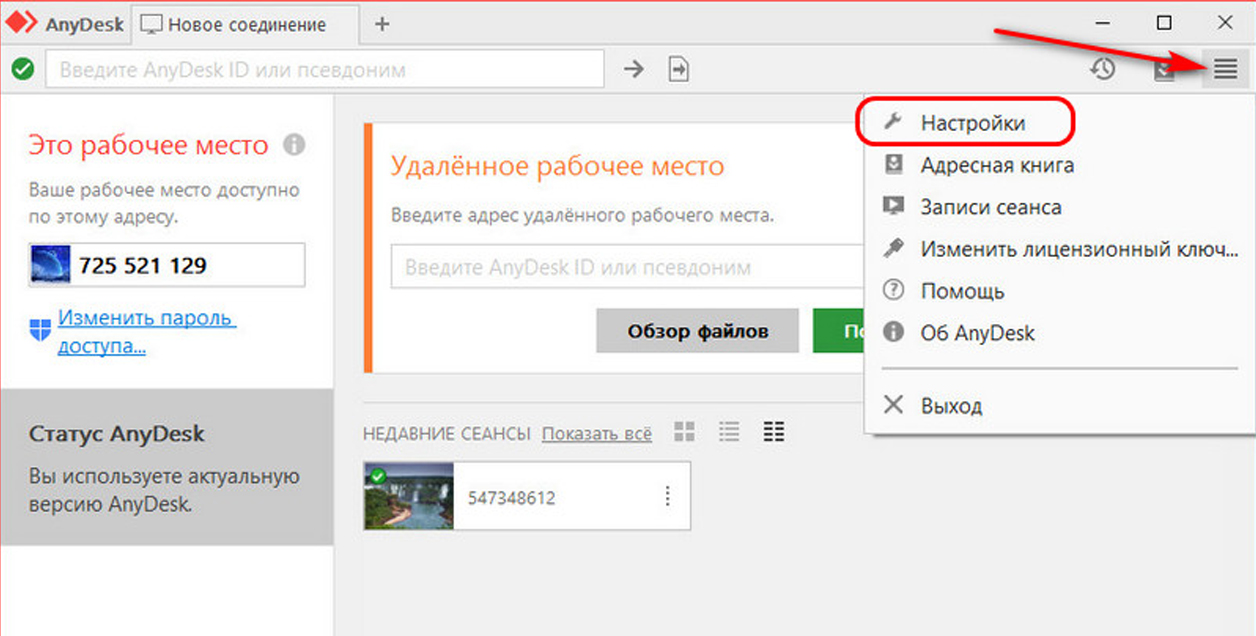
Task: Switch recent sessions to compact grid view
Action: (x=774, y=432)
